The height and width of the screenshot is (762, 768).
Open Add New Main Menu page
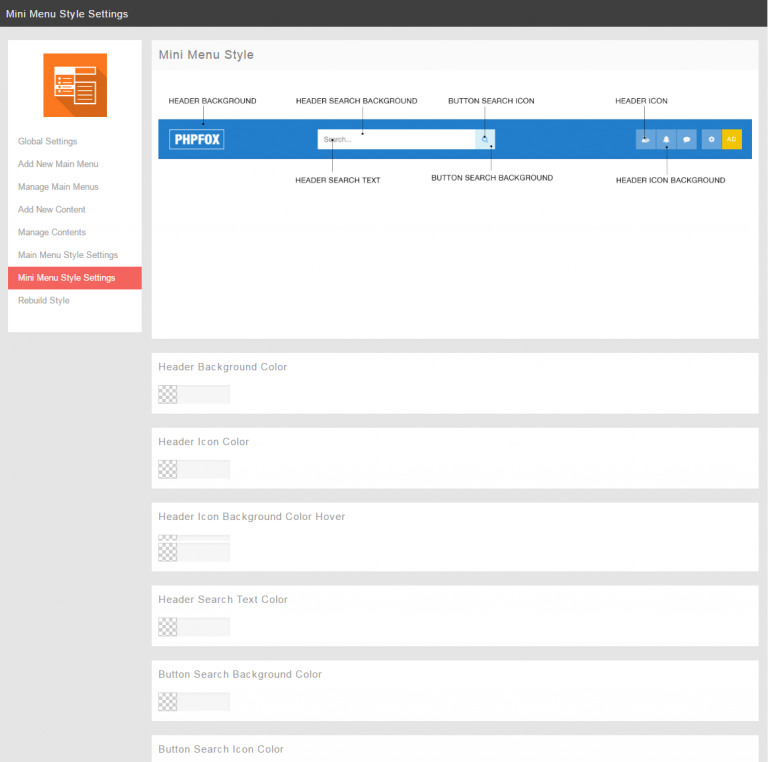point(58,164)
